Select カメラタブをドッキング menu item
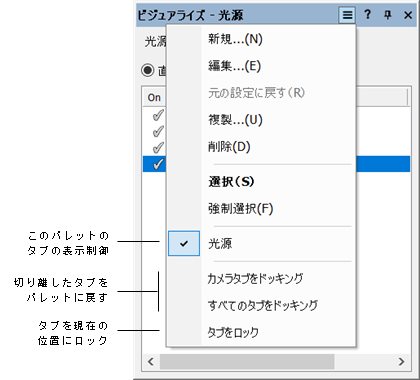420x380 pixels. click(x=262, y=278)
